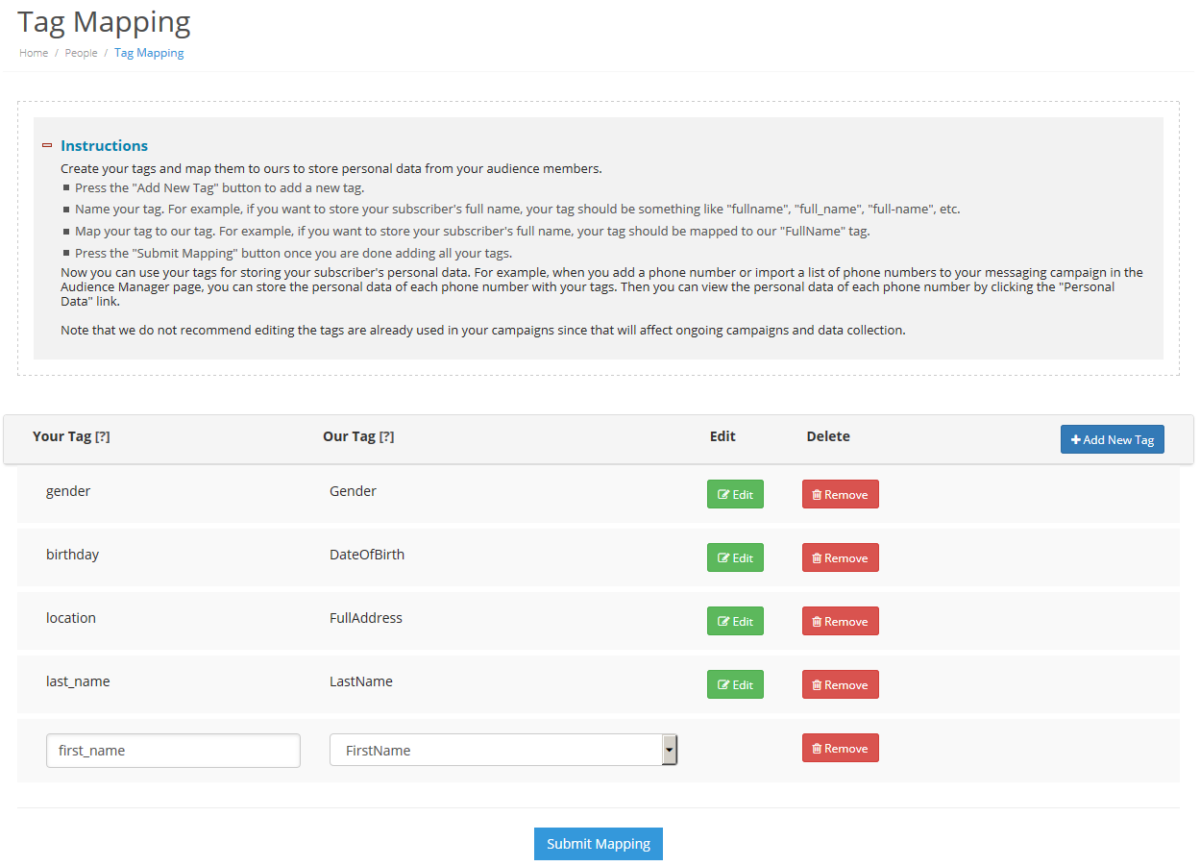
Task: Click the help icon next to "Our Tag"
Action: 386,436
